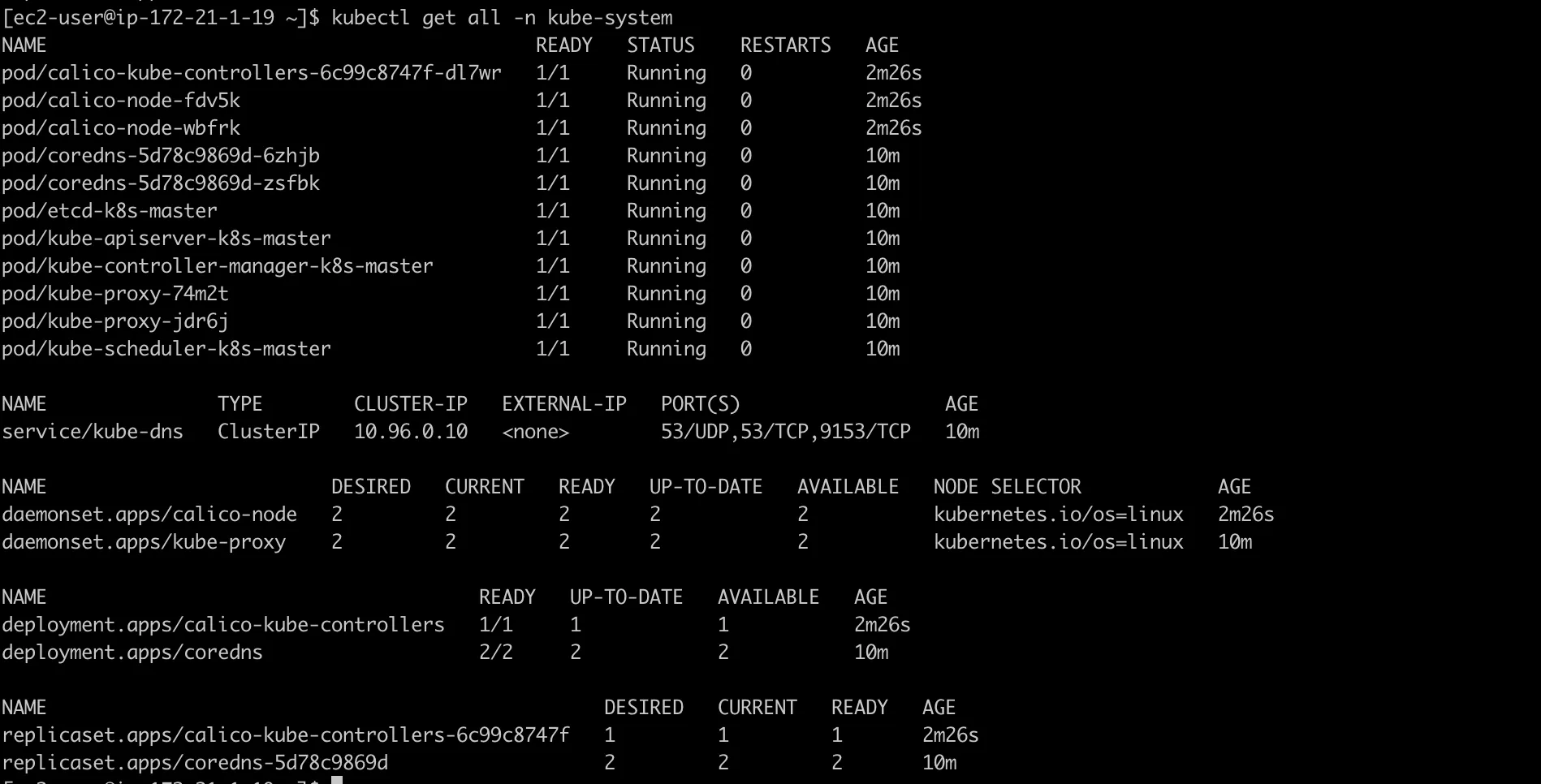
Task: Click the PORT(S) column header
Action: tap(701, 404)
